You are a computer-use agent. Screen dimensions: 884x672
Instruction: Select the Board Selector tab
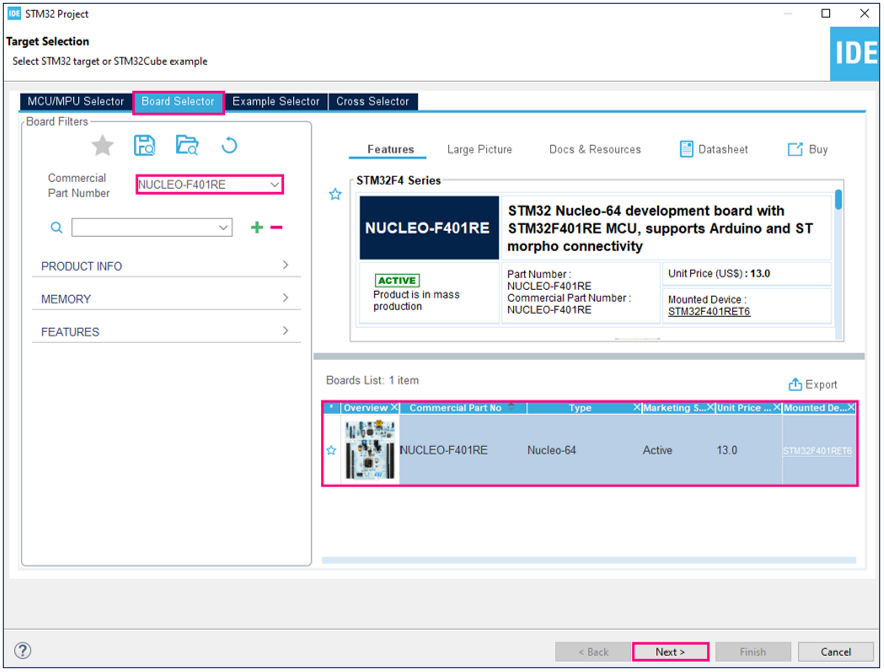(178, 101)
